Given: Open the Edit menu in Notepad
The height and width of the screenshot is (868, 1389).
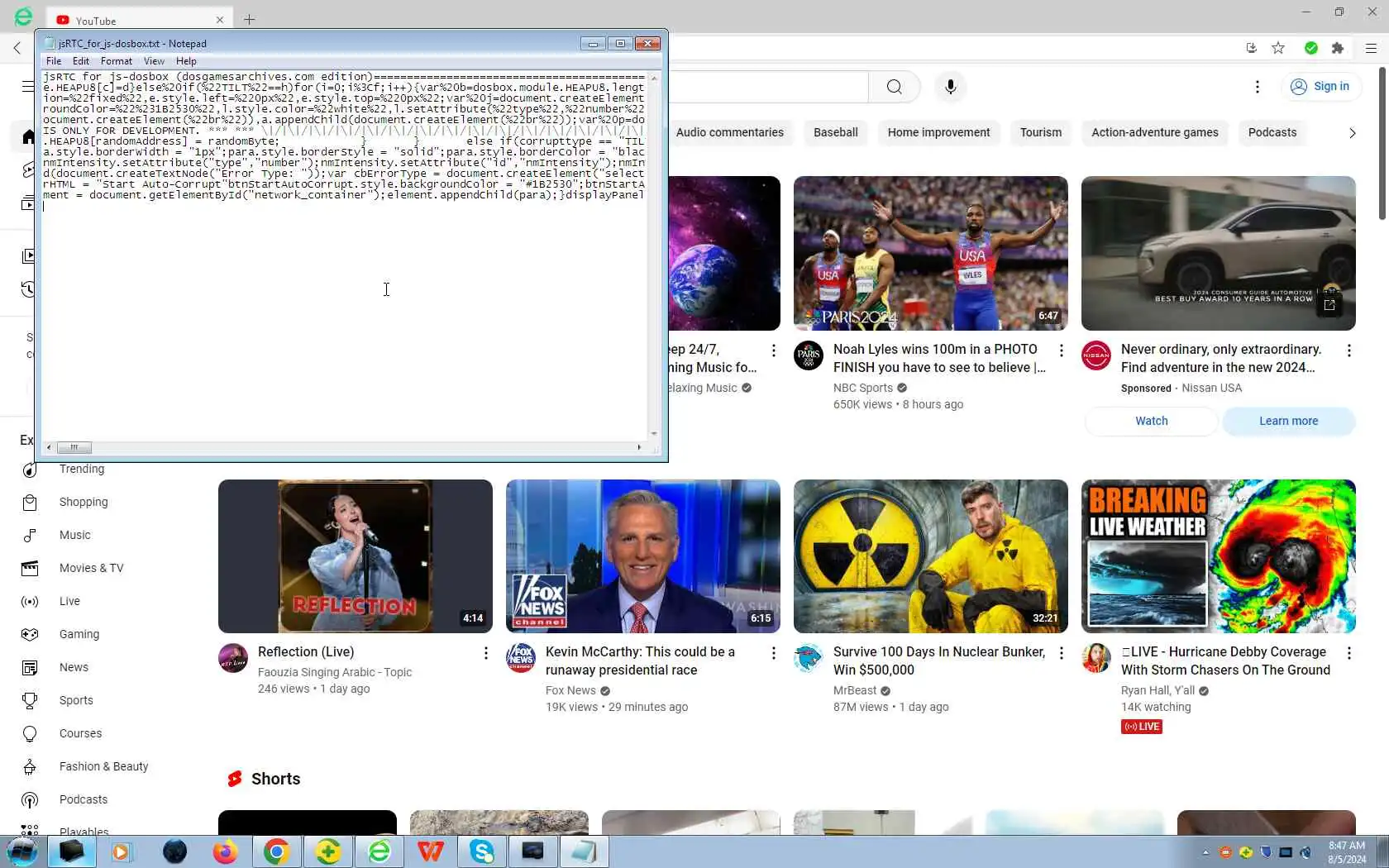Looking at the screenshot, I should [81, 61].
